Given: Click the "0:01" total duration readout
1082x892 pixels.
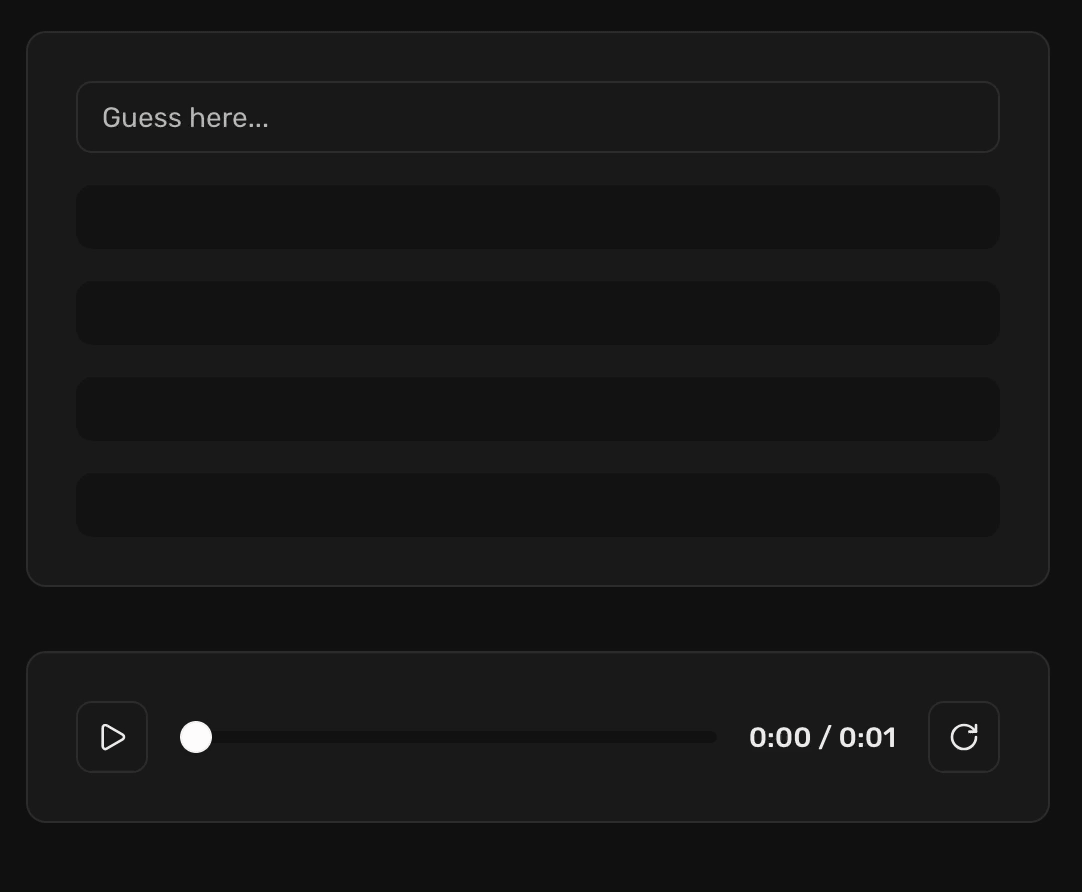Looking at the screenshot, I should tap(867, 737).
